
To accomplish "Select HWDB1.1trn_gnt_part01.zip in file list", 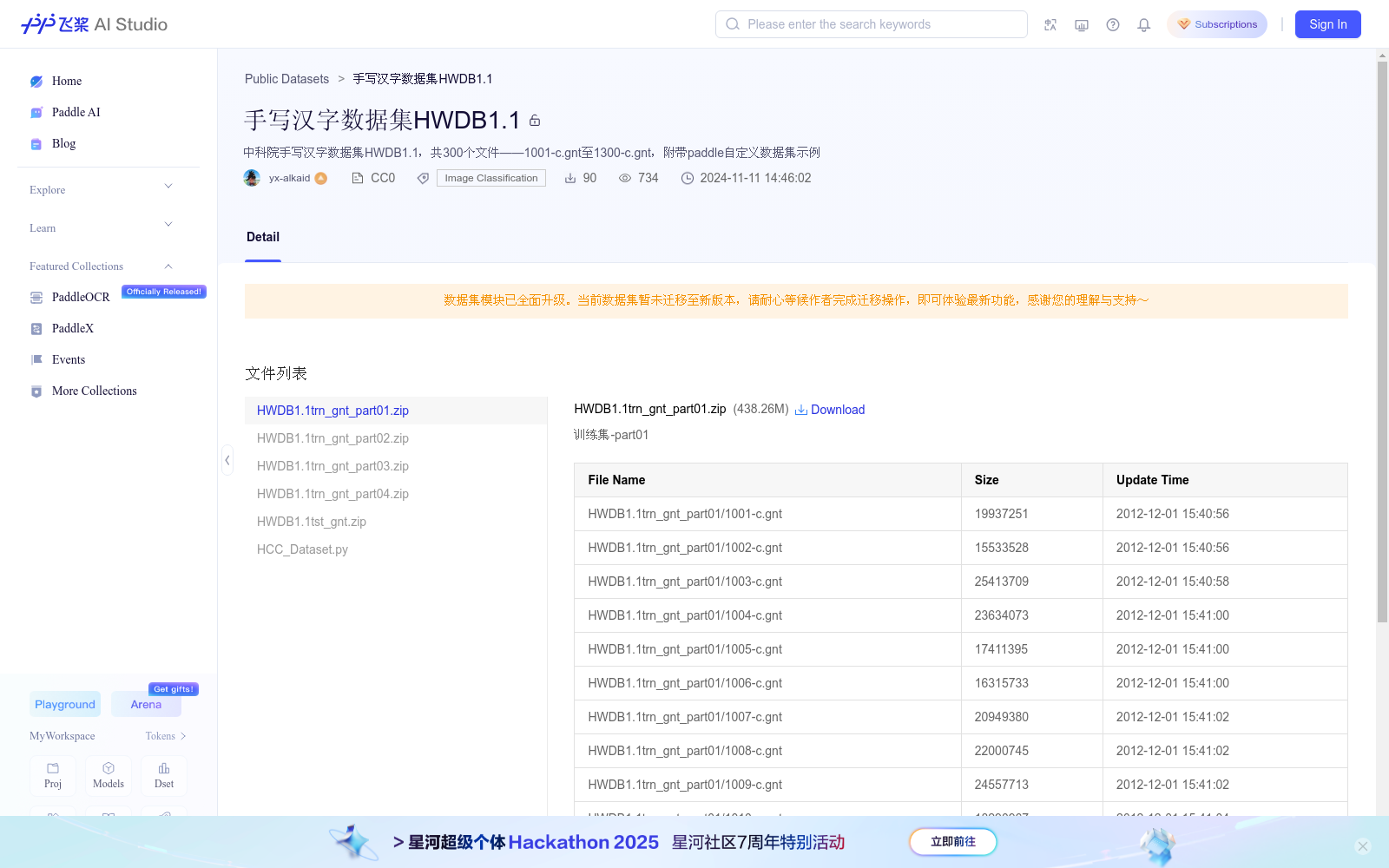I will pyautogui.click(x=396, y=411).
